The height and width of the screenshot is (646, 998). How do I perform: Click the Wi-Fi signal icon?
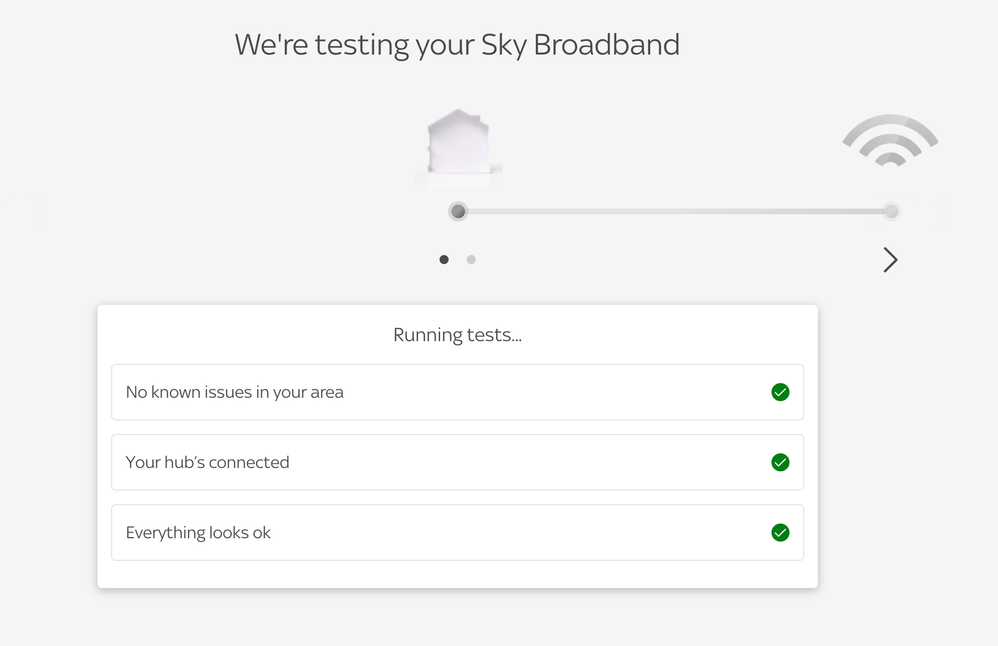[890, 141]
